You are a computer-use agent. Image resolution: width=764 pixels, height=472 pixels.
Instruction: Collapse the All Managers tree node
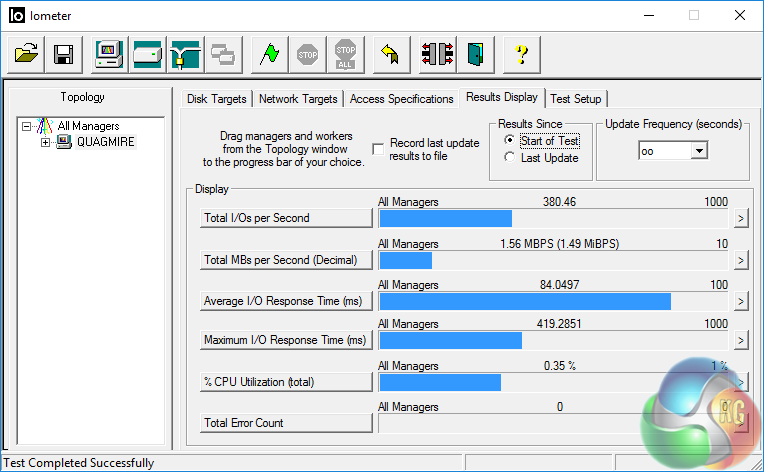(x=27, y=126)
